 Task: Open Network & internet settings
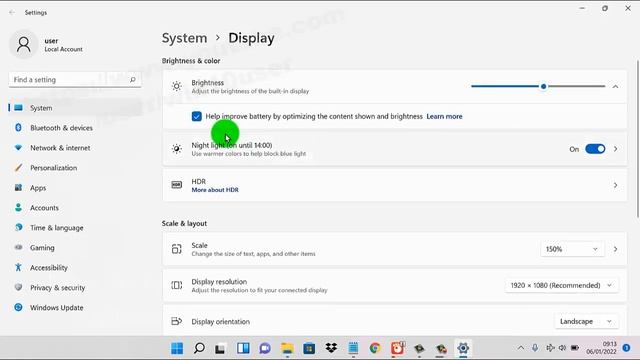(76, 148)
